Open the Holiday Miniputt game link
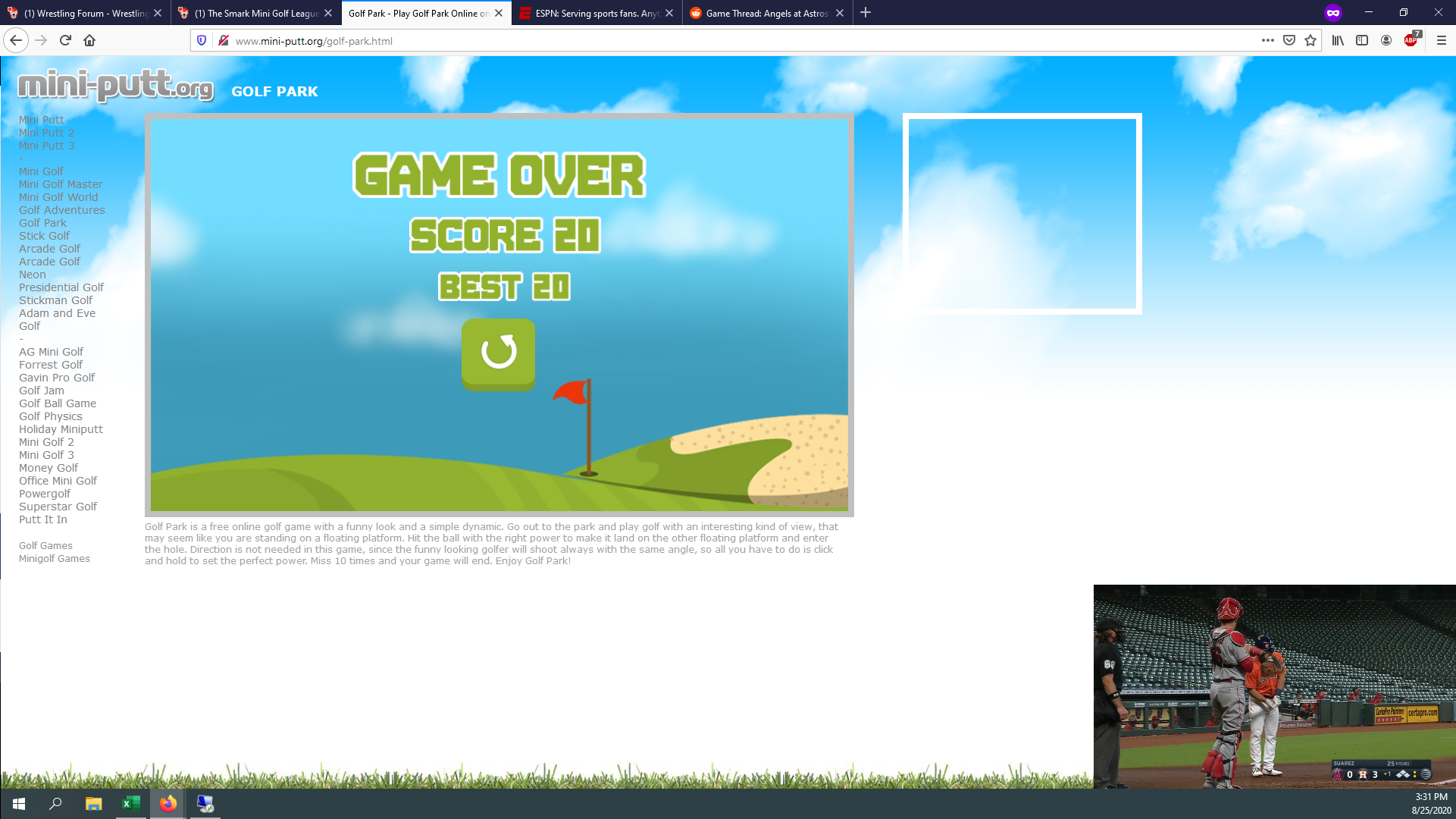Screen dimensions: 1456x819 click(61, 429)
